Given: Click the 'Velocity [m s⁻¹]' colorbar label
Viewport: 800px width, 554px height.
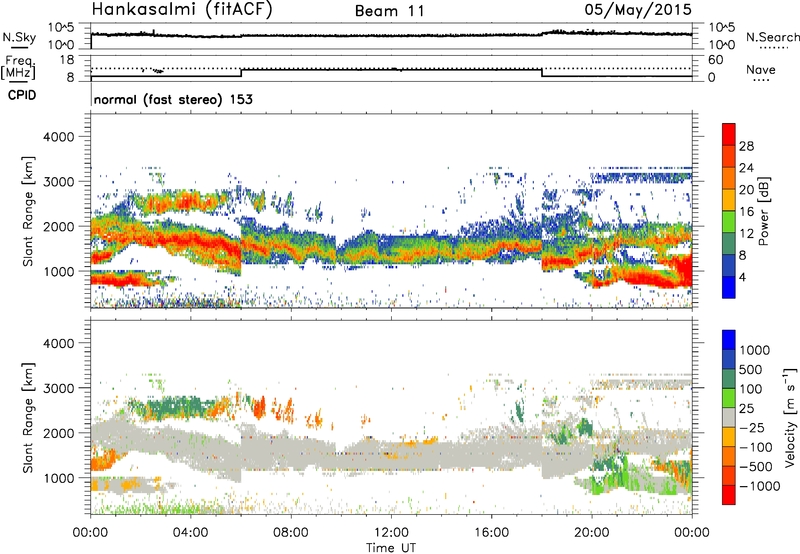Looking at the screenshot, I should point(790,417).
